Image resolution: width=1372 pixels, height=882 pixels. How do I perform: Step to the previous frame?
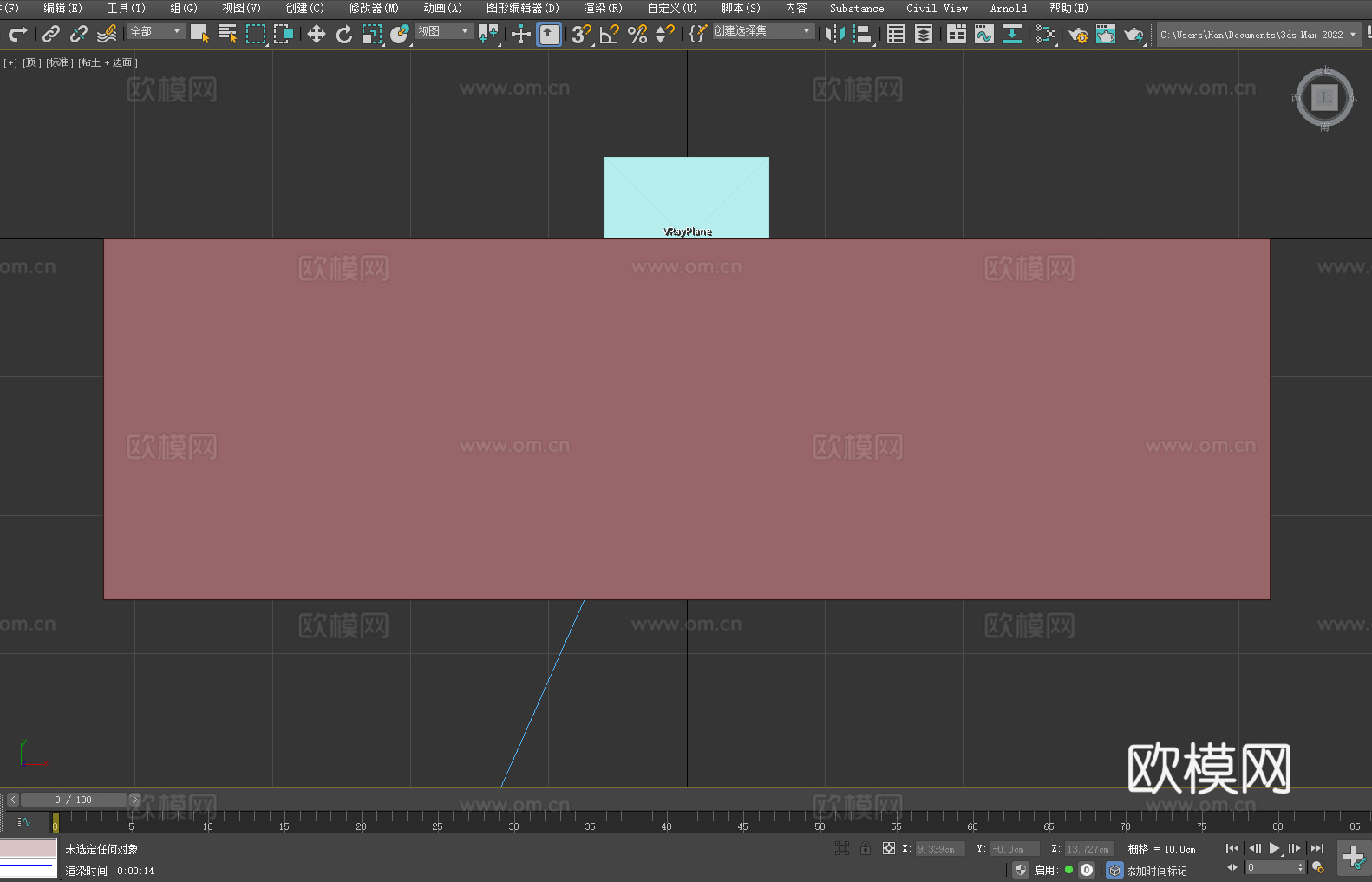click(x=1254, y=848)
